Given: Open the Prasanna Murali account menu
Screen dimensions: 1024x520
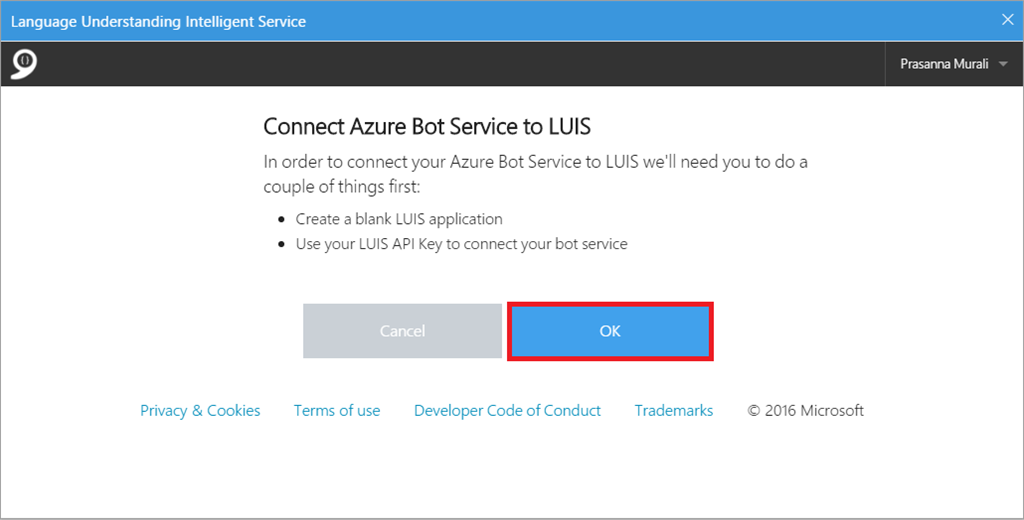Looking at the screenshot, I should point(944,65).
